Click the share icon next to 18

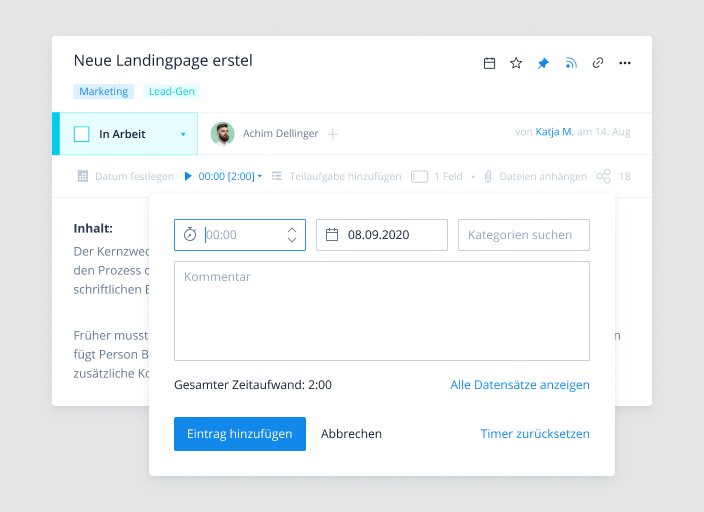point(603,176)
